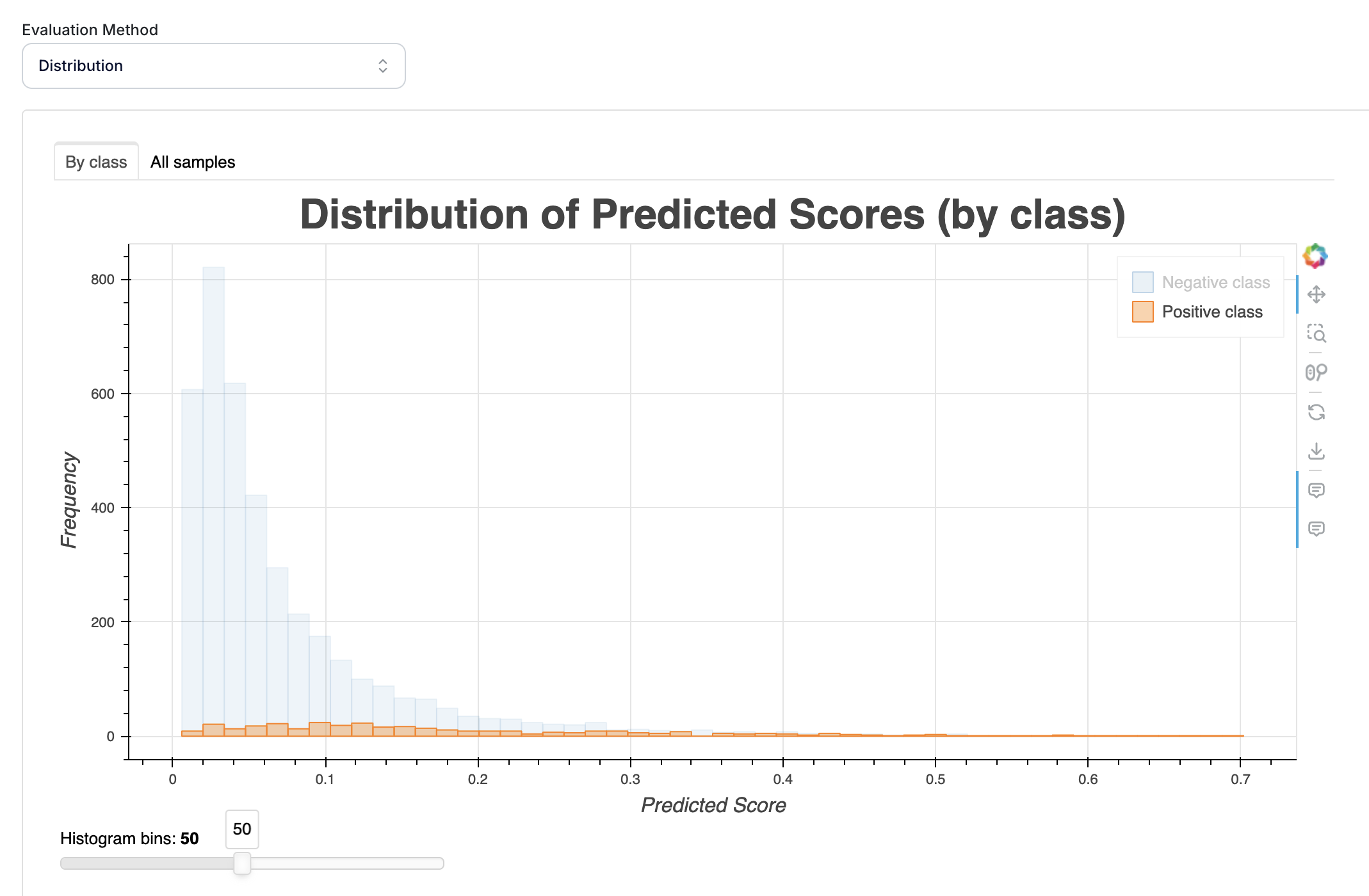Enable the Wheel Zoom tool

point(1316,372)
